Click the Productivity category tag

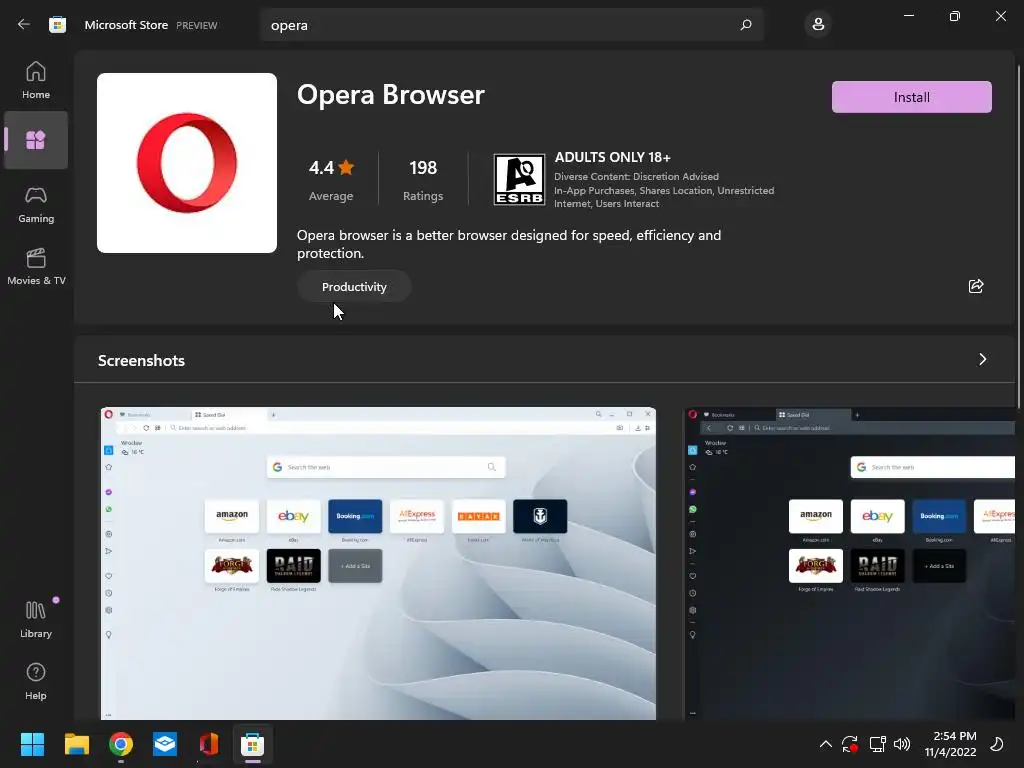354,287
